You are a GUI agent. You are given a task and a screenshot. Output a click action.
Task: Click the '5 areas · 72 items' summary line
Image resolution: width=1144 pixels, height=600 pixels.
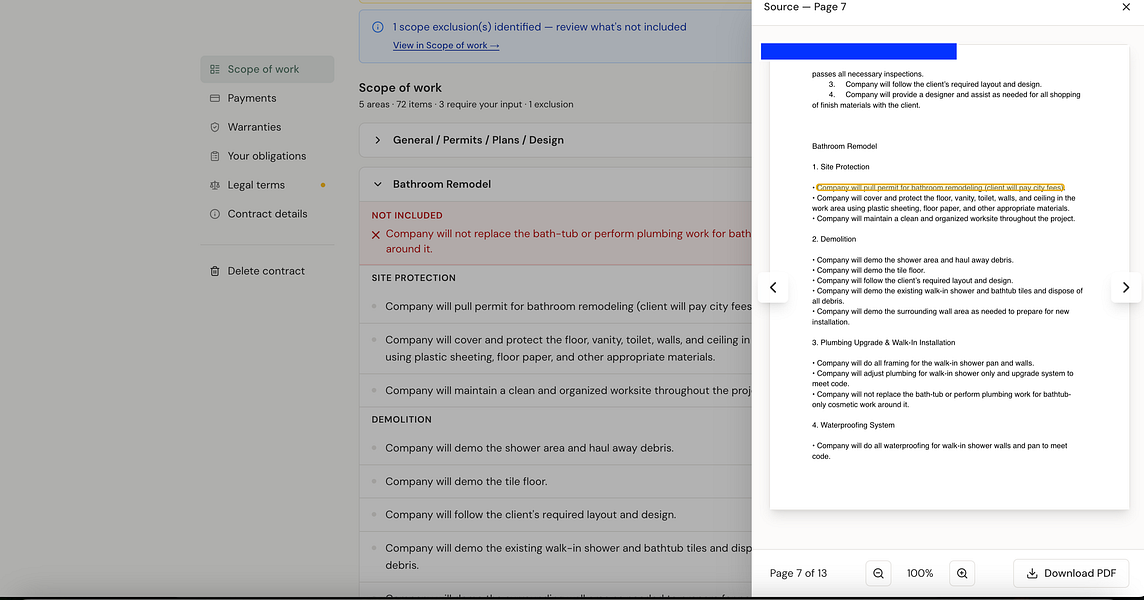pyautogui.click(x=465, y=104)
